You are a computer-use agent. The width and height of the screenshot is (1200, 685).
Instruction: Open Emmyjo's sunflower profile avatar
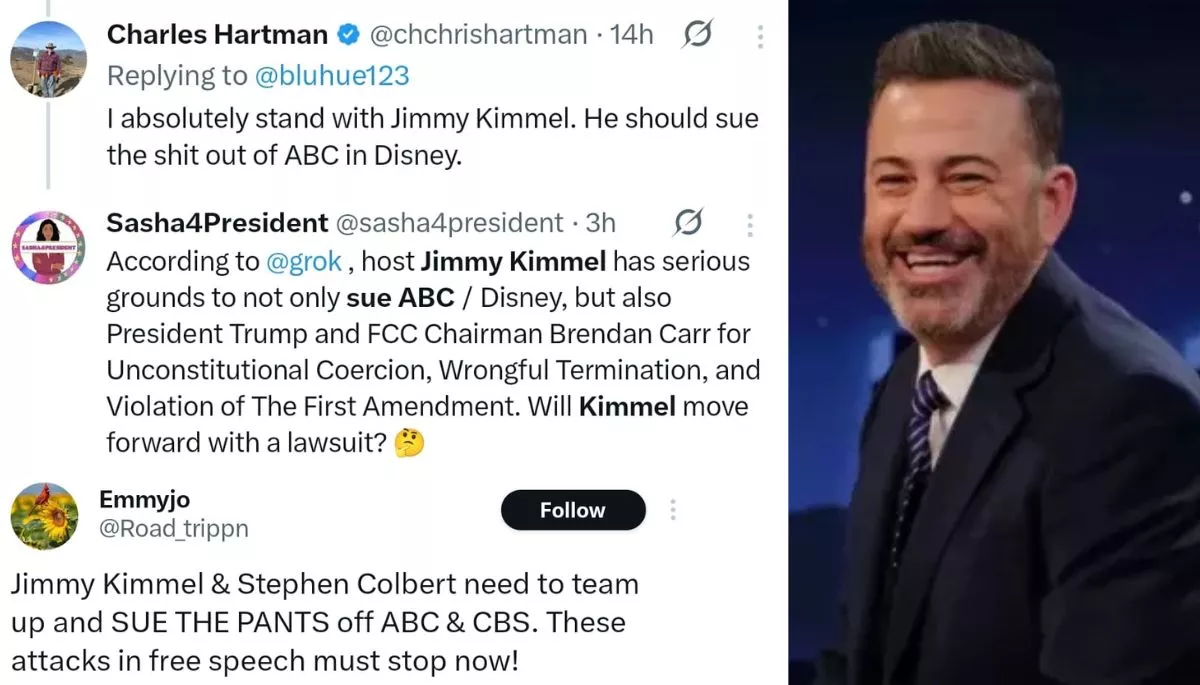[44, 516]
